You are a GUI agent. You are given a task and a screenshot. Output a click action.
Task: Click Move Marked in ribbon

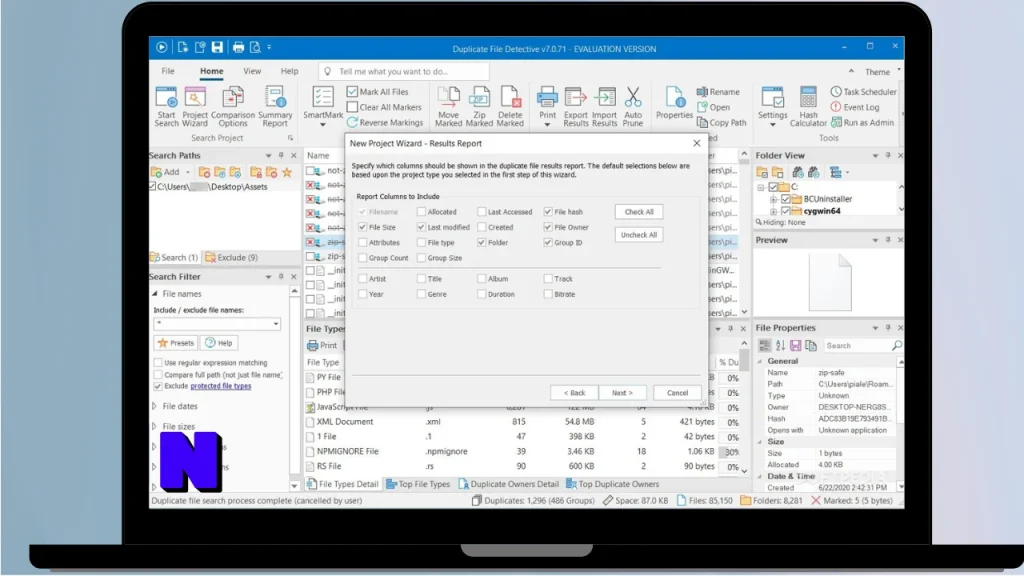tap(448, 106)
